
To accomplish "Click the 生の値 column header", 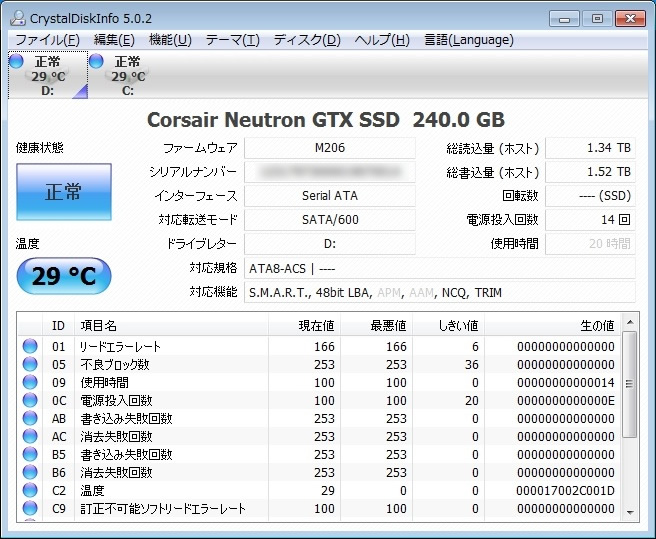I will pyautogui.click(x=552, y=325).
